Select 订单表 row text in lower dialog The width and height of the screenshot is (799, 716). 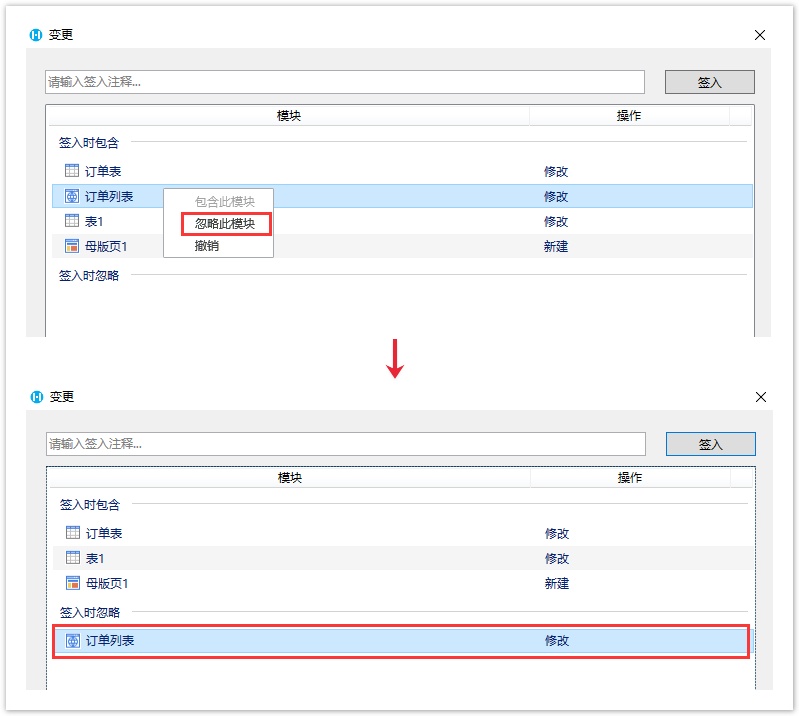(104, 534)
